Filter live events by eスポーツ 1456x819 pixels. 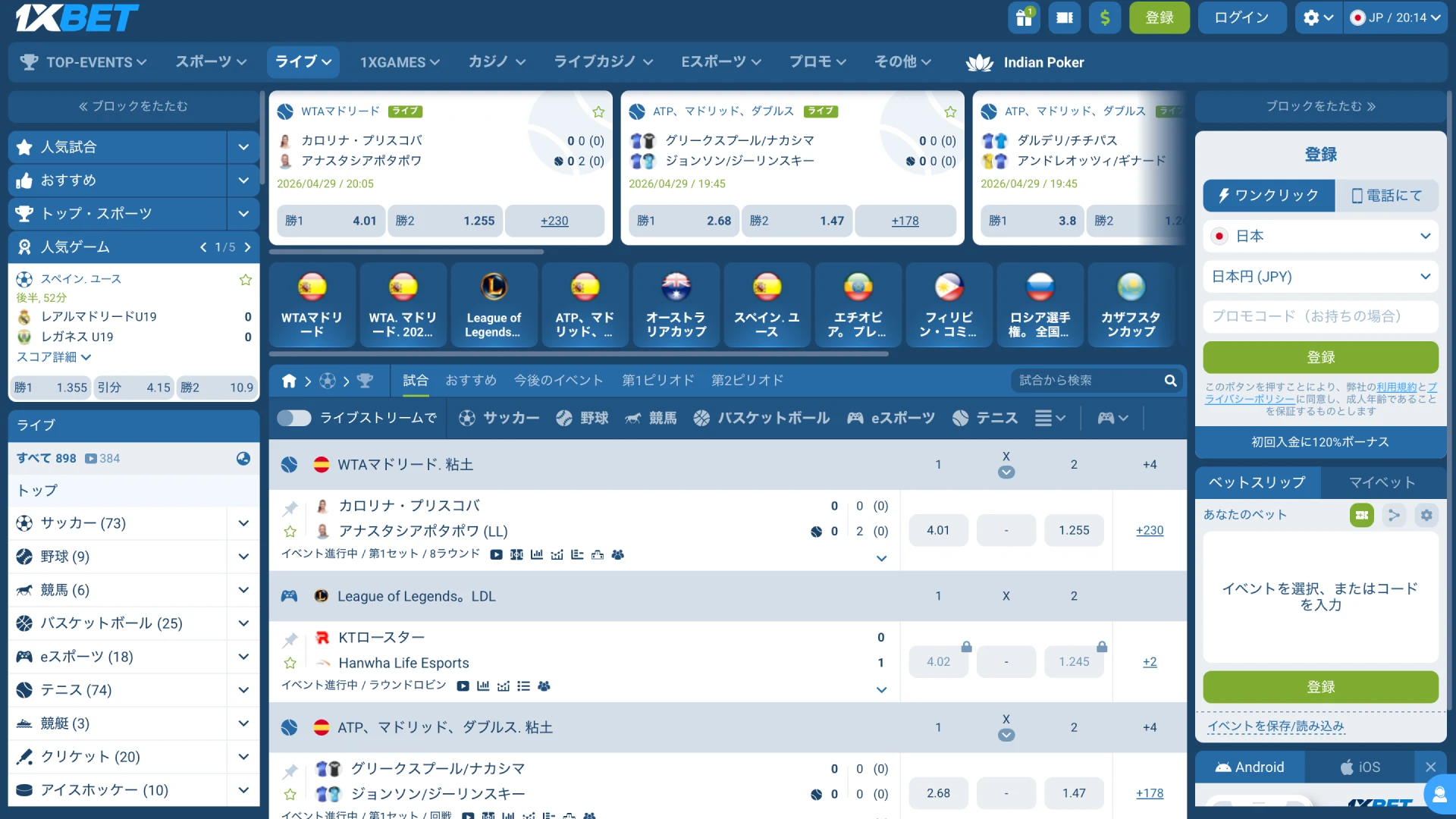(891, 418)
